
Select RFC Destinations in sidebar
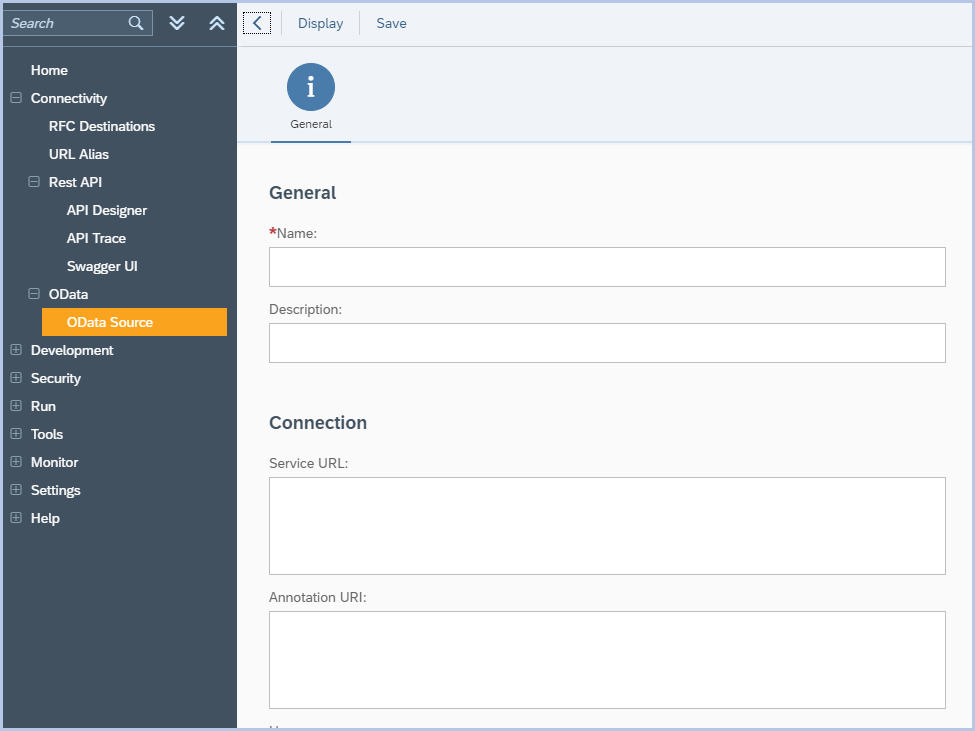click(101, 126)
